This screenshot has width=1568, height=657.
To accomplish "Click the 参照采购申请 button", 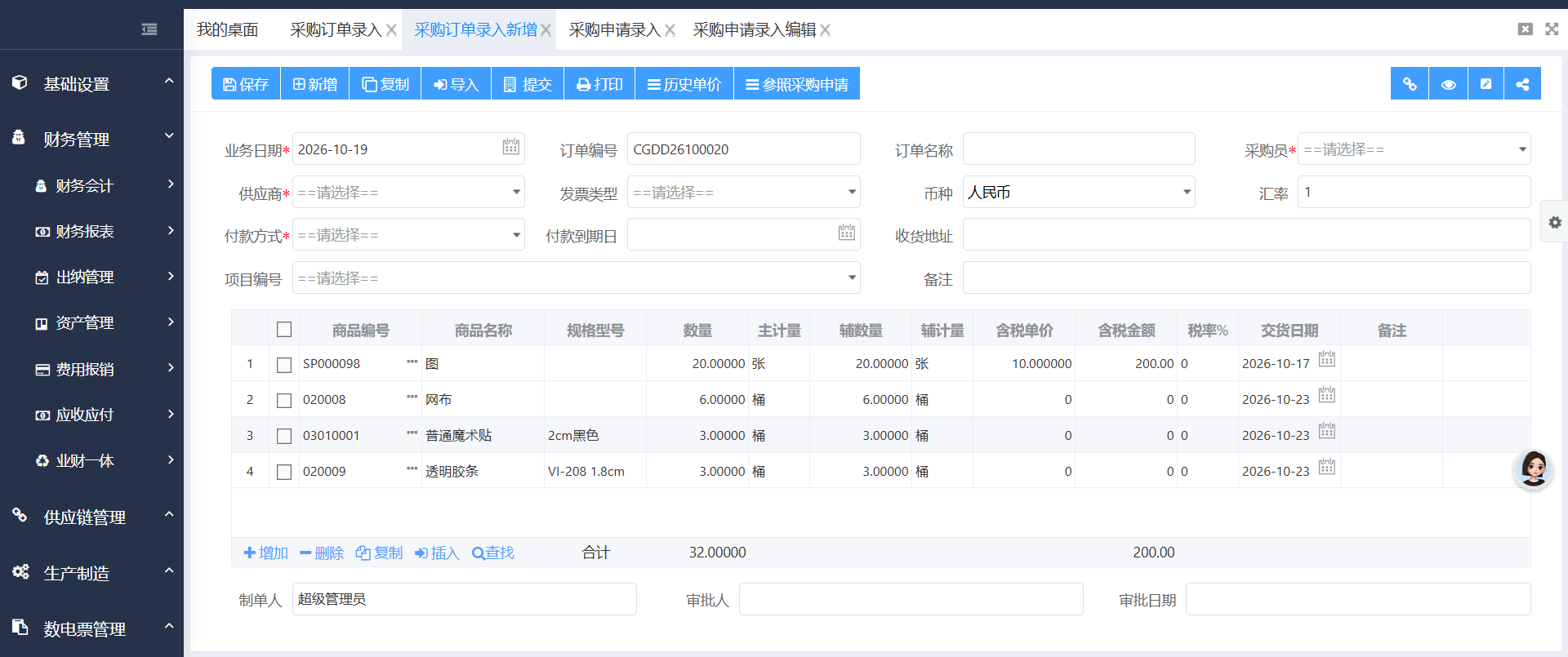I will click(797, 84).
